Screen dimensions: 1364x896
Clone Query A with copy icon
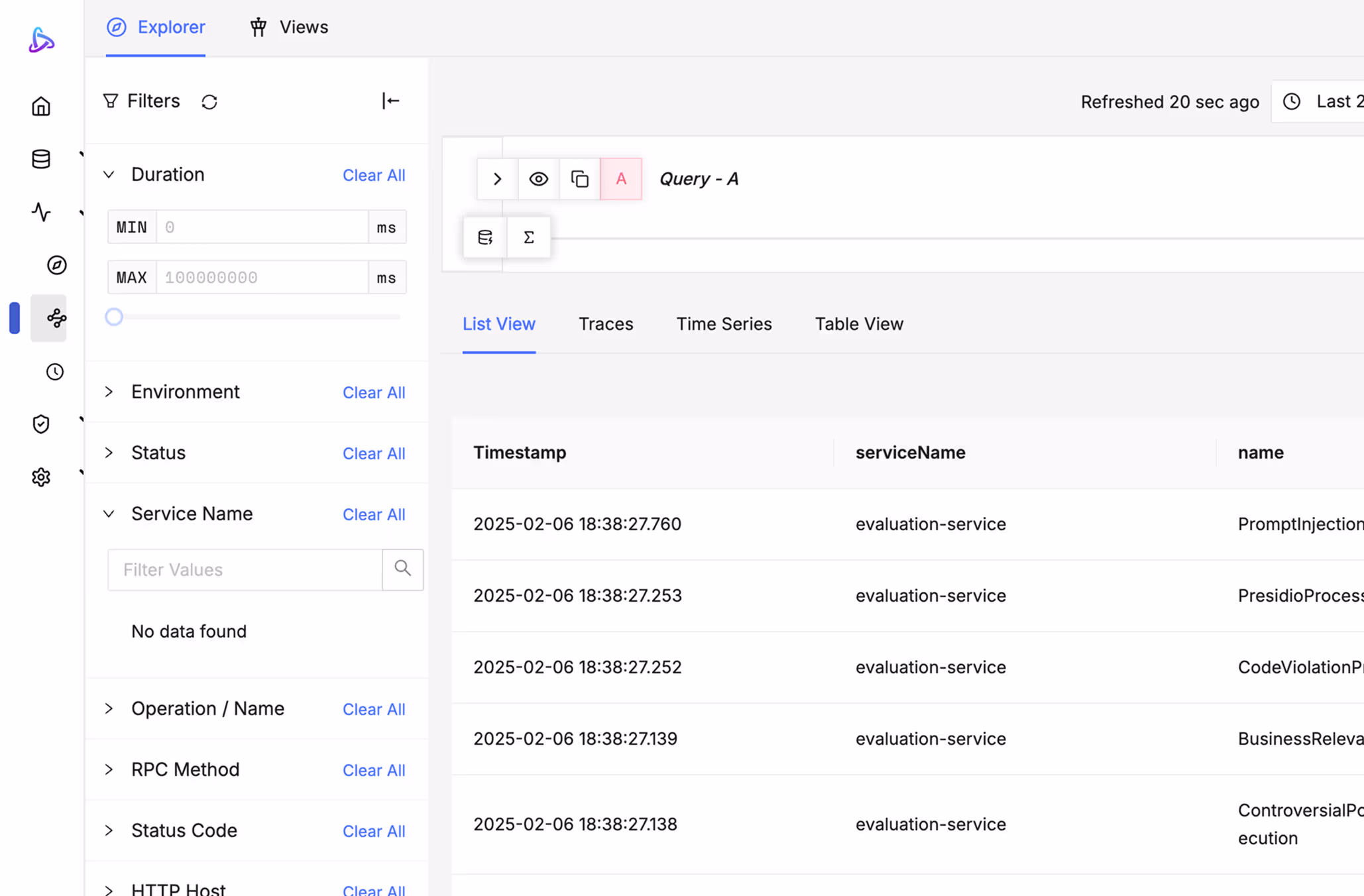tap(579, 179)
